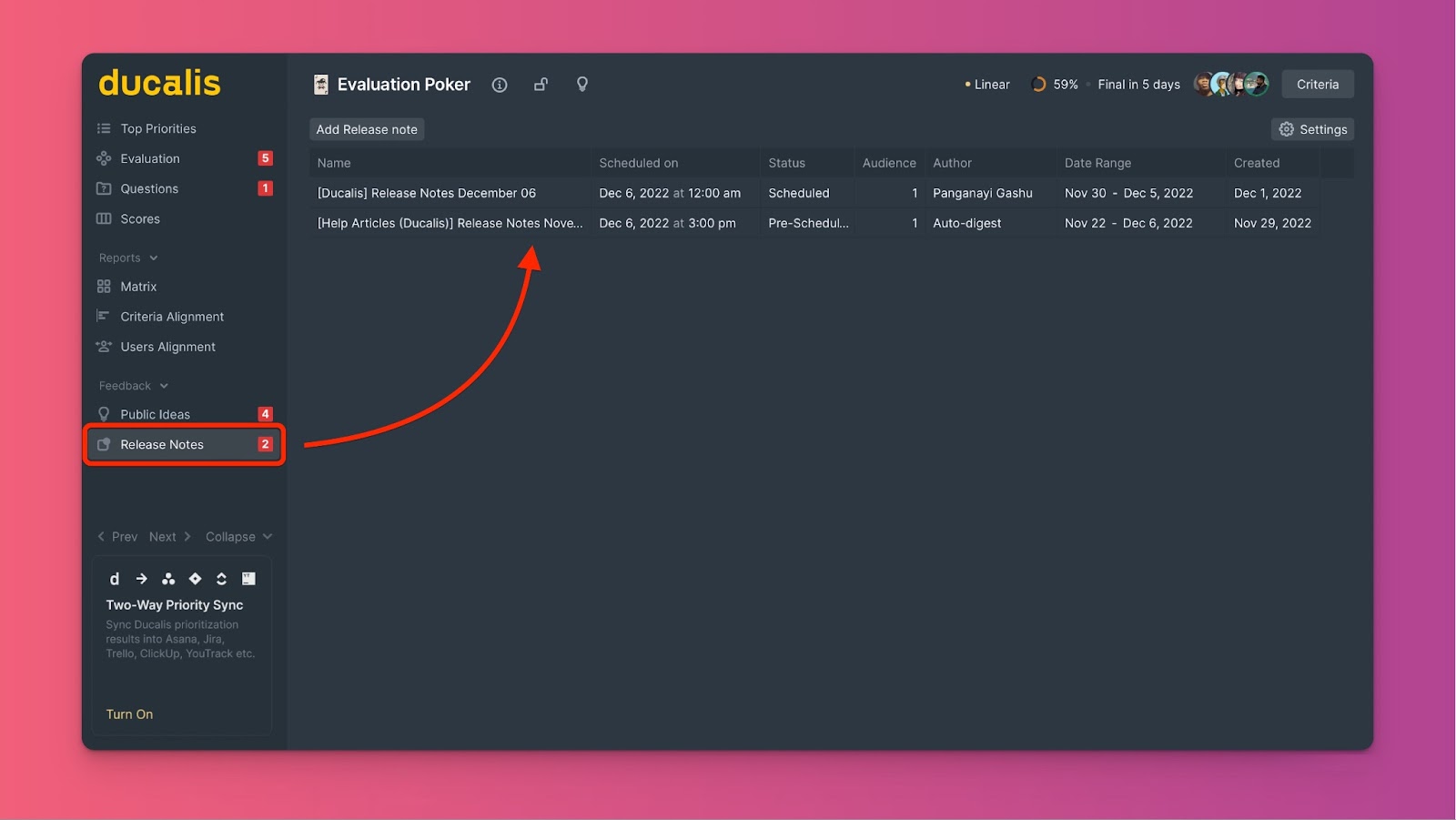Open Questions in sidebar
The image size is (1456, 820).
(149, 188)
